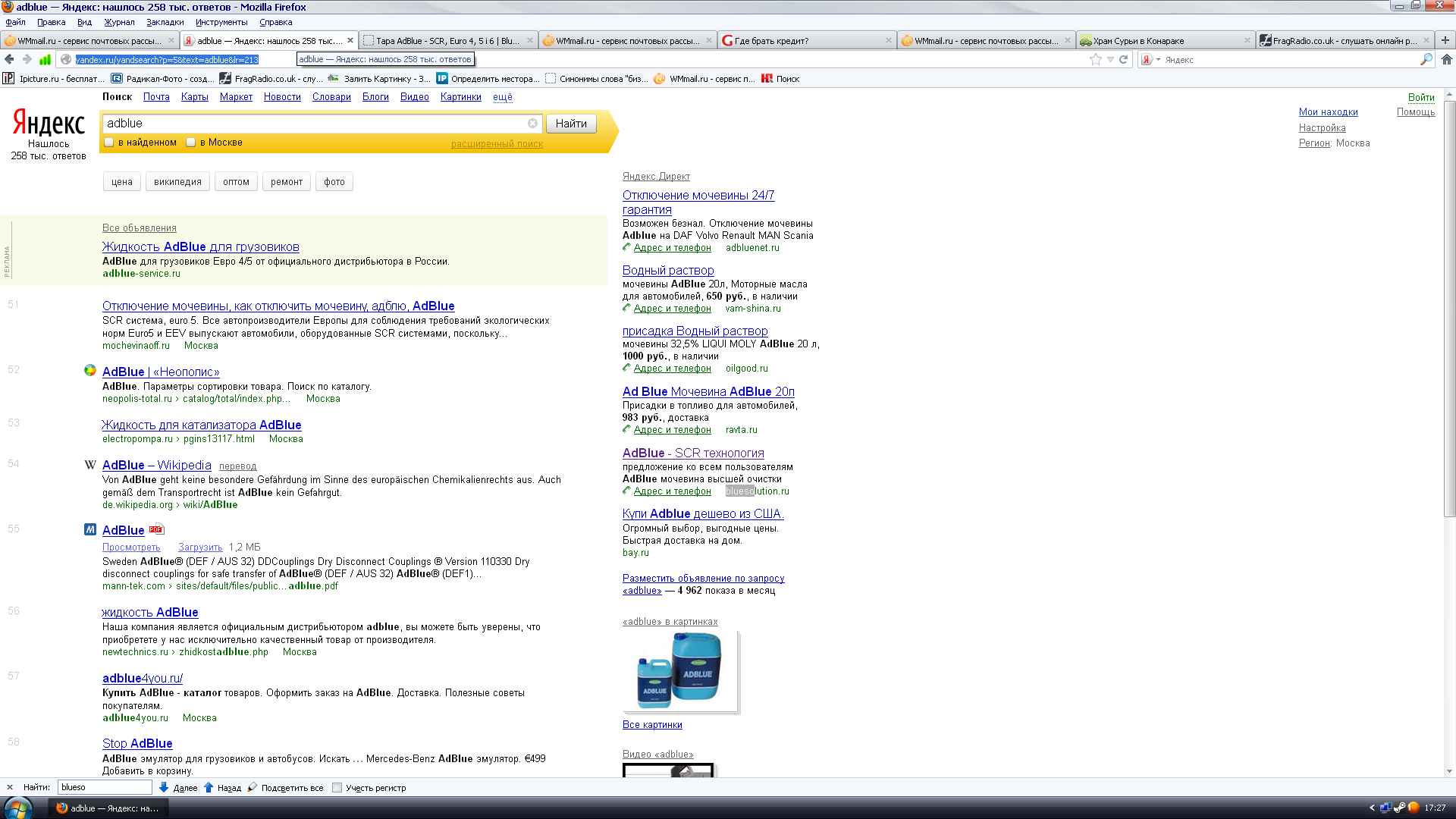Click the Home icon in the toolbar
Image resolution: width=1456 pixels, height=819 pixels.
(x=1447, y=59)
